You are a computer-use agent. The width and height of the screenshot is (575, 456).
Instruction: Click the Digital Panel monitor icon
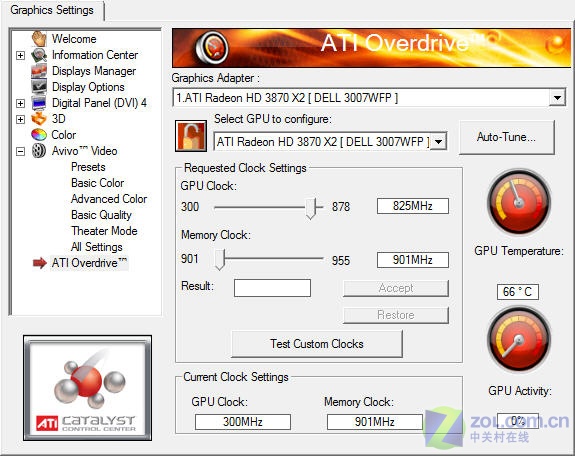point(39,103)
